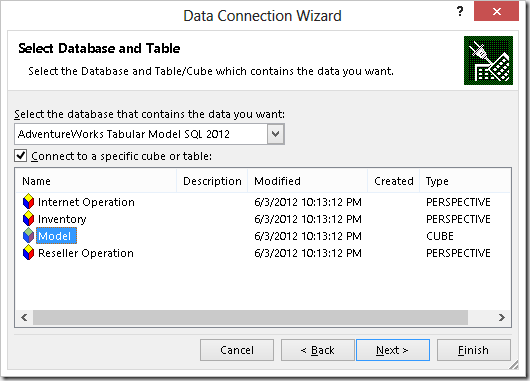Viewport: 530px width, 381px height.
Task: Sort by the Name column header
Action: (96, 181)
